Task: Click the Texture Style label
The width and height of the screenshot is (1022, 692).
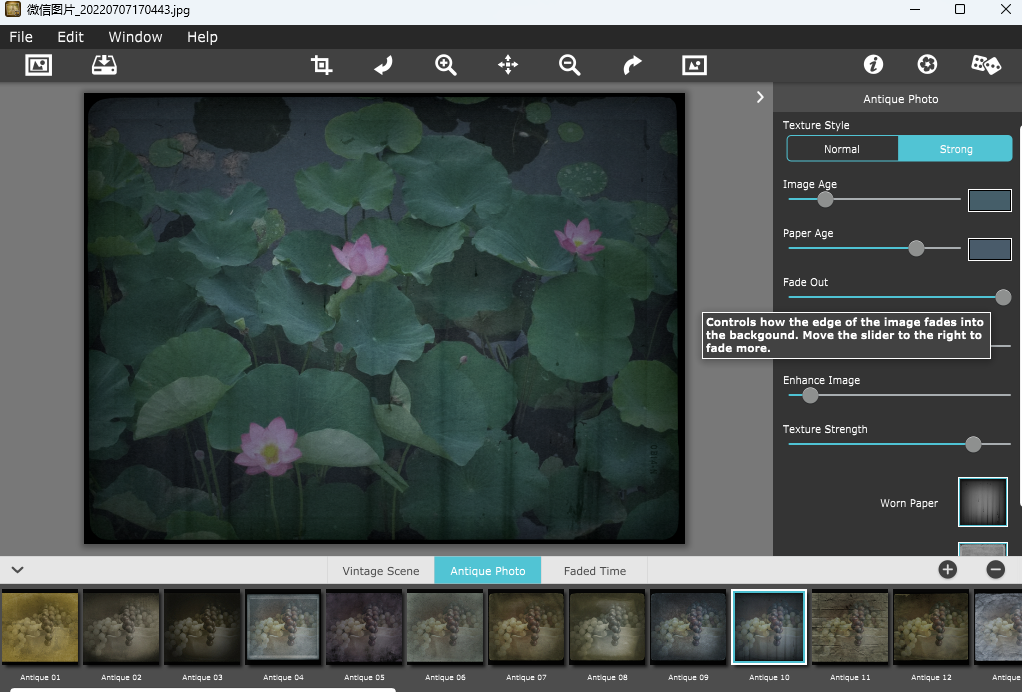Action: (816, 125)
